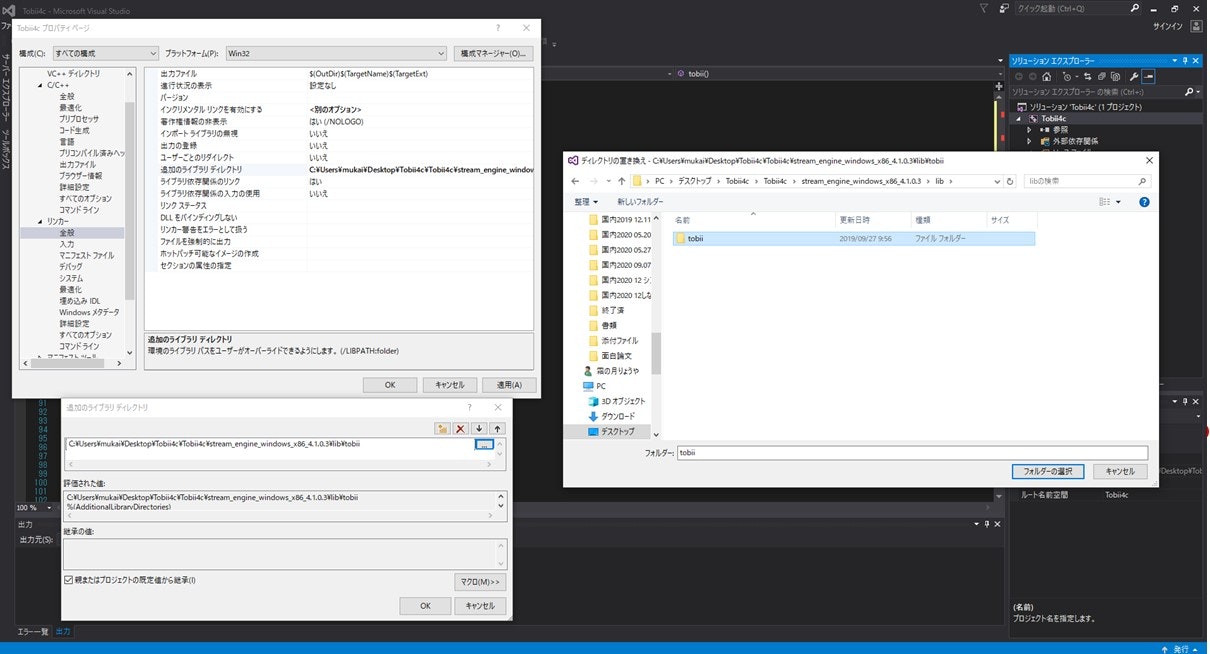
Task: Click キャンセル in 追加のライブラリ ディレクトリ dialog
Action: click(x=480, y=606)
